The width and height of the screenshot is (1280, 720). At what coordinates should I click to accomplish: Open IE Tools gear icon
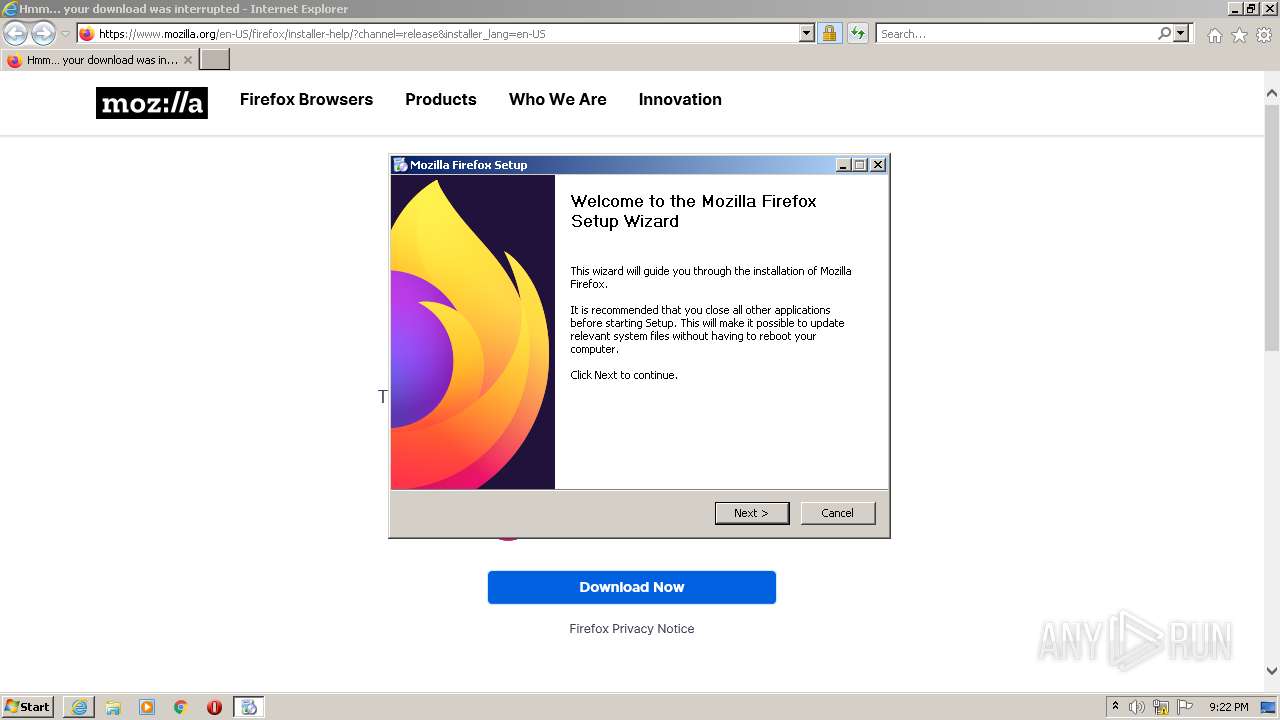(x=1264, y=35)
